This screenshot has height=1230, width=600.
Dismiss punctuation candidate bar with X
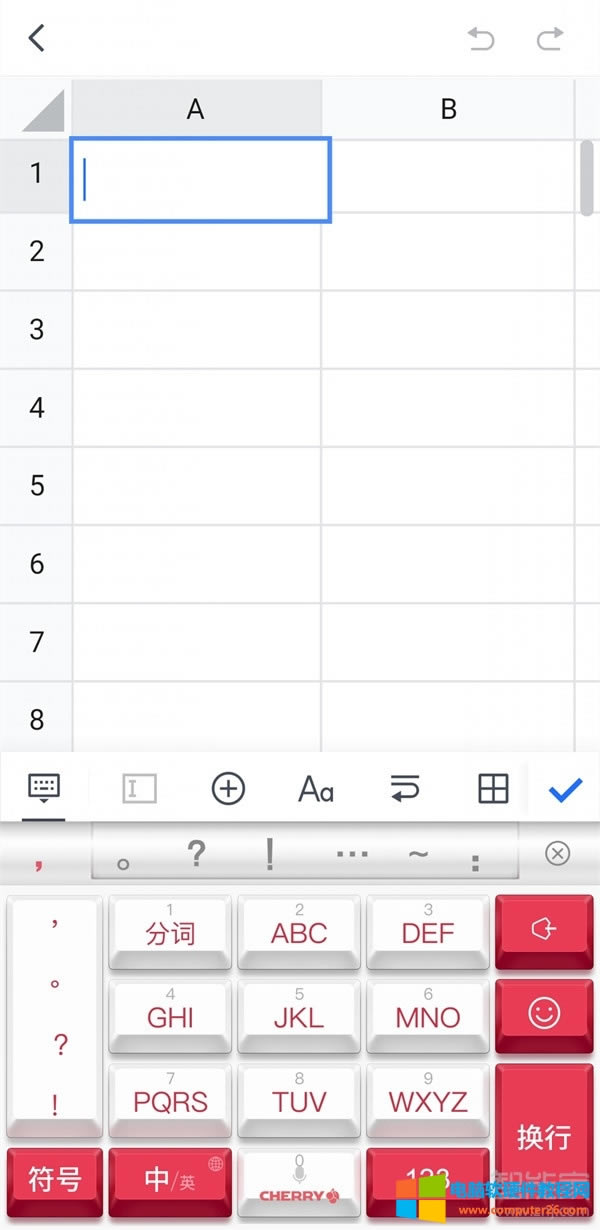point(558,853)
